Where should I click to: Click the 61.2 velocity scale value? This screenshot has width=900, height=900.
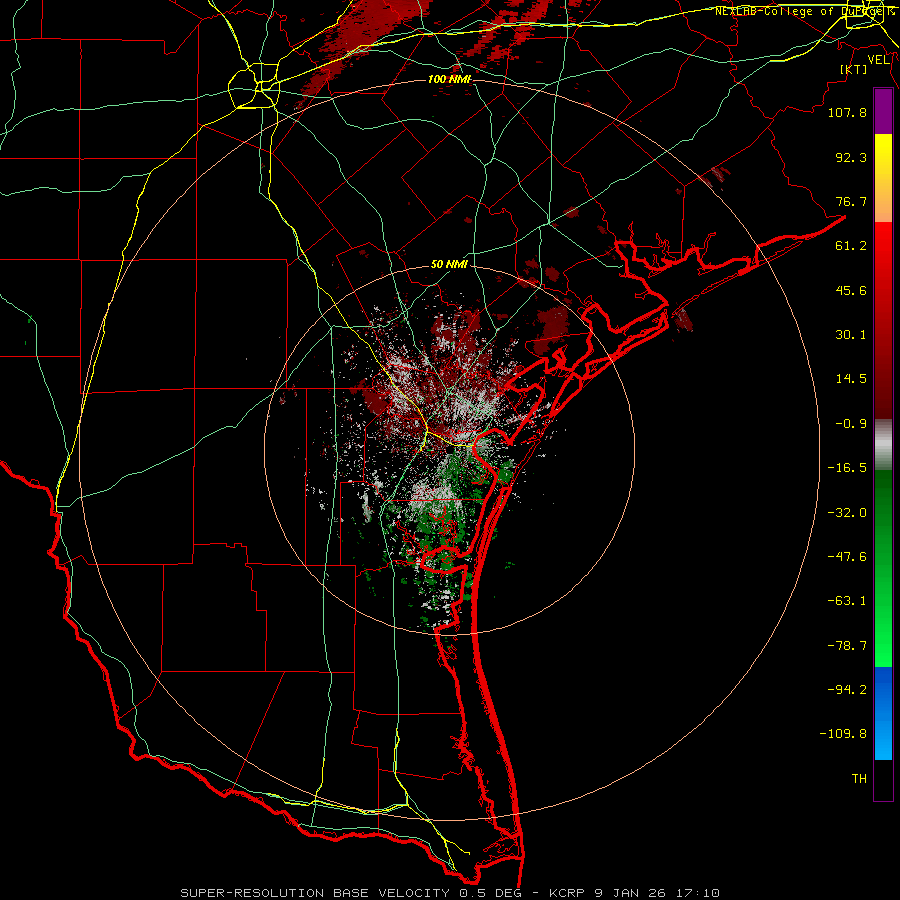(x=851, y=246)
